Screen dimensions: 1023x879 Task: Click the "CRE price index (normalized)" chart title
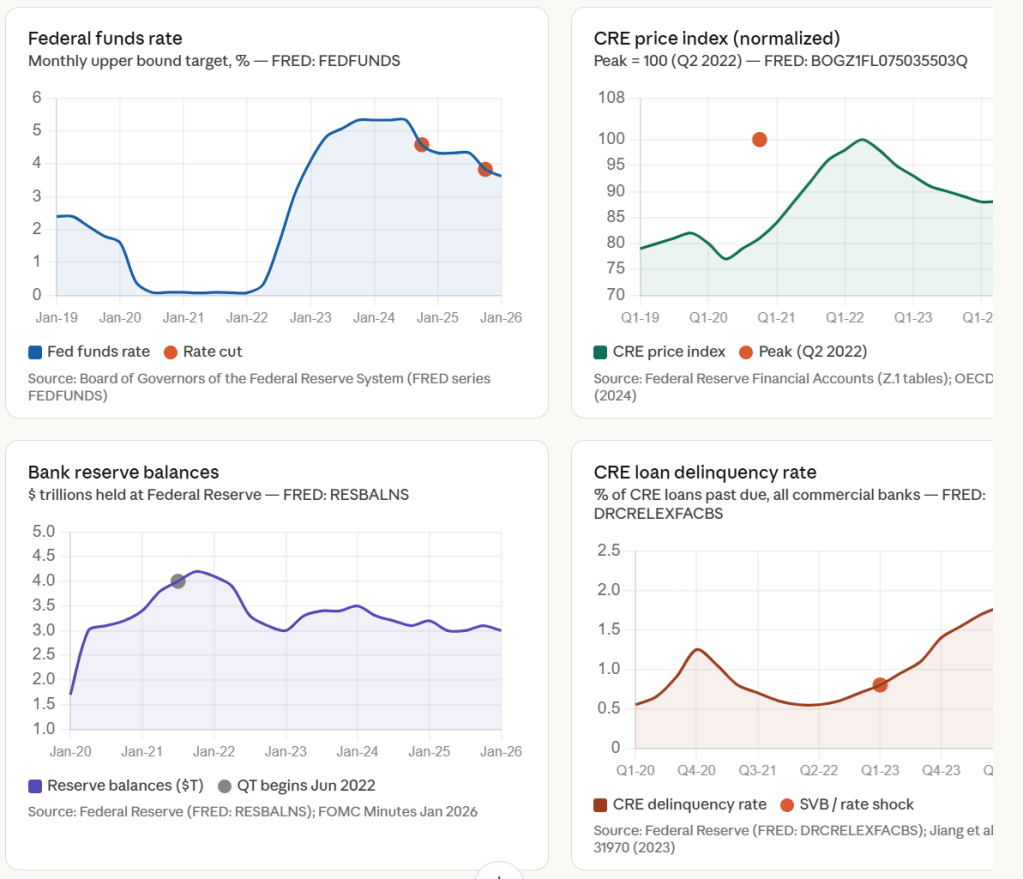point(716,39)
